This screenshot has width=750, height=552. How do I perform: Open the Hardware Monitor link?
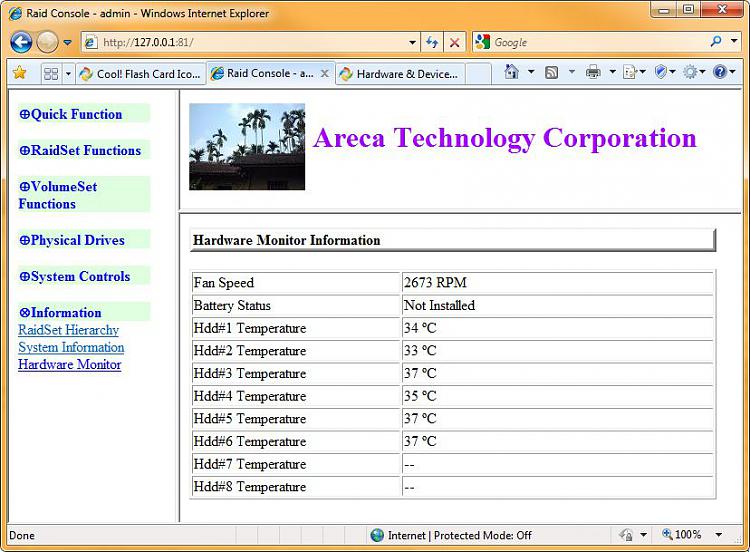pyautogui.click(x=70, y=364)
